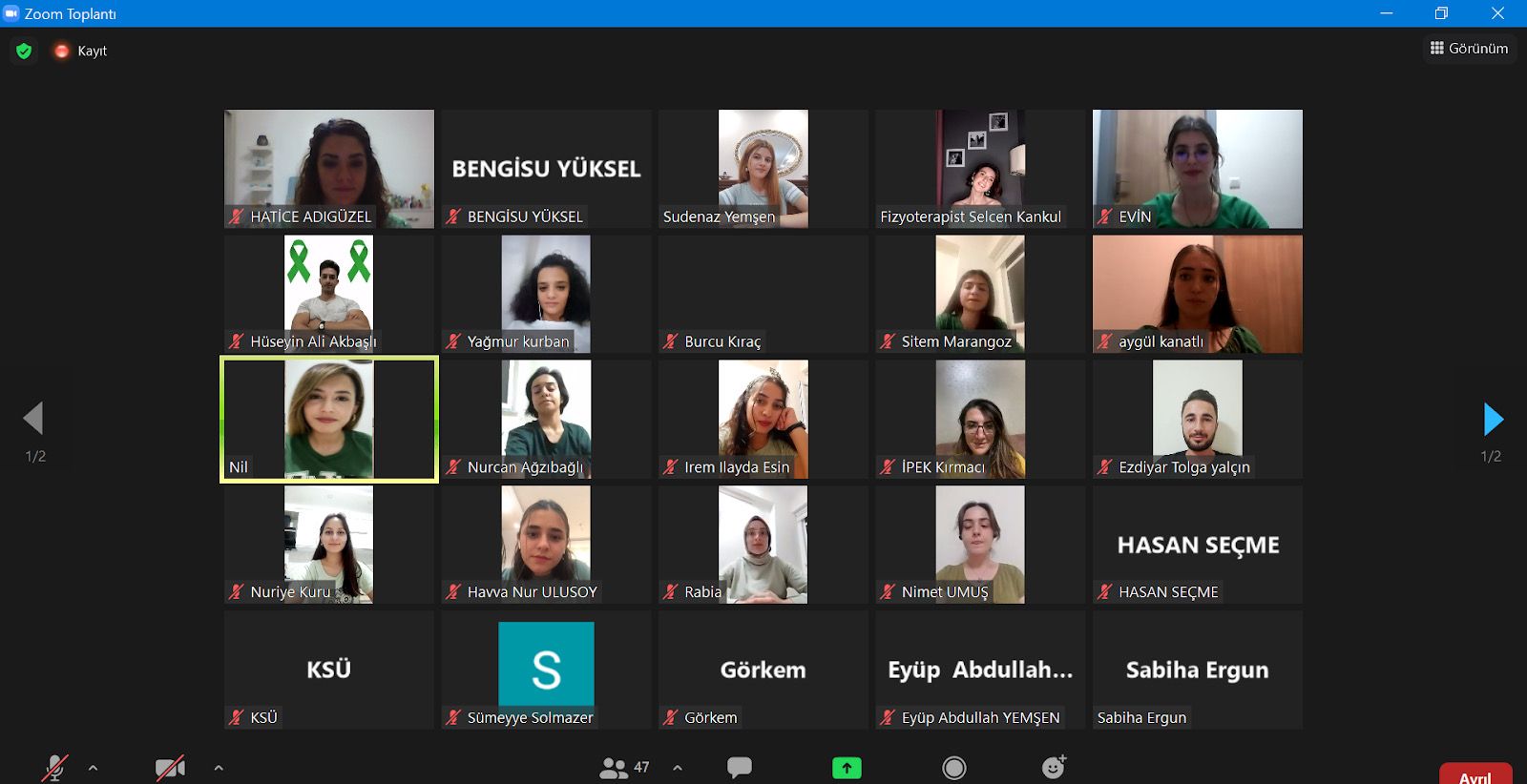The width and height of the screenshot is (1527, 784).
Task: Click the green share screen icon
Action: pos(847,768)
